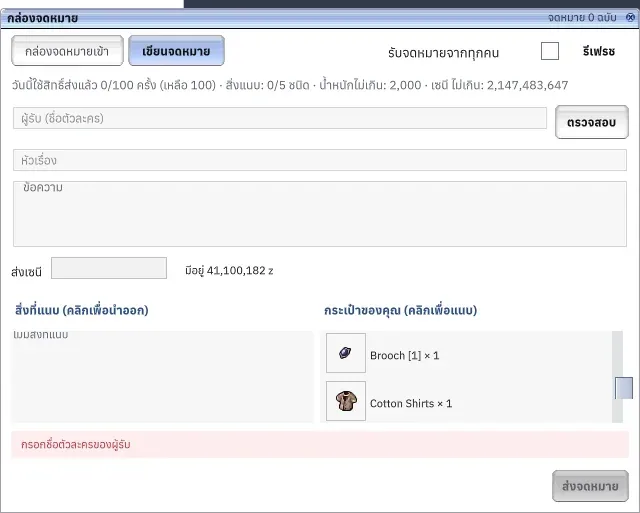Focus the ผู้รับ recipient name field
Screen dimensions: 640x513
(280, 118)
